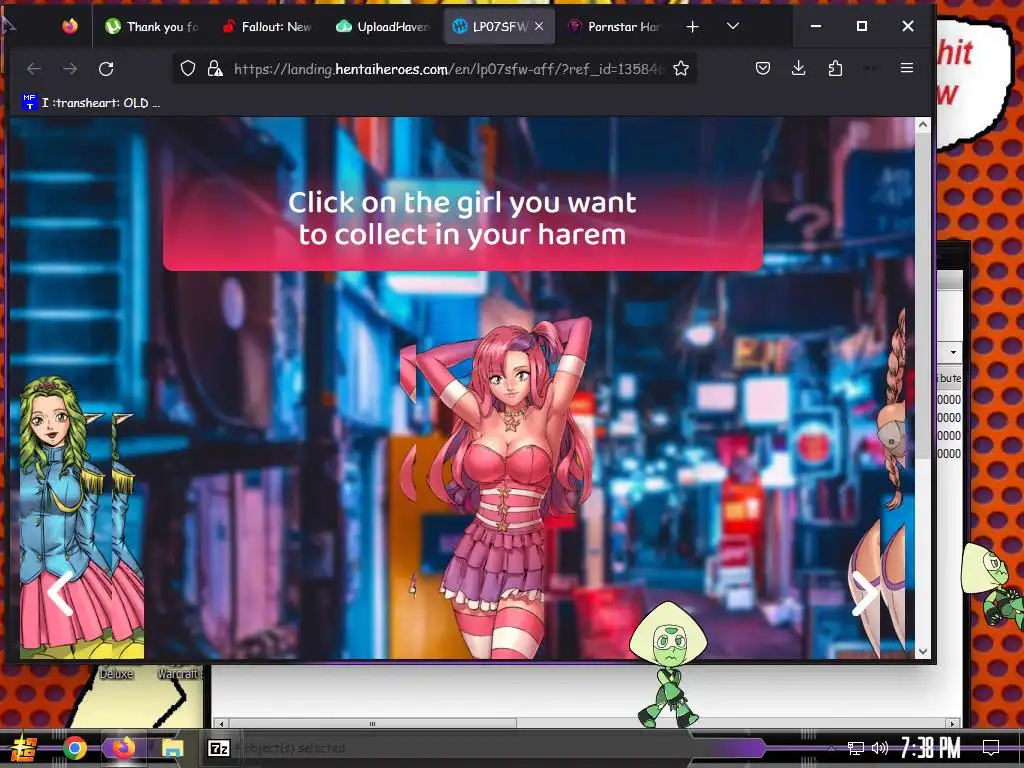Expand the dropdown in the background window
The width and height of the screenshot is (1024, 768).
(x=953, y=352)
